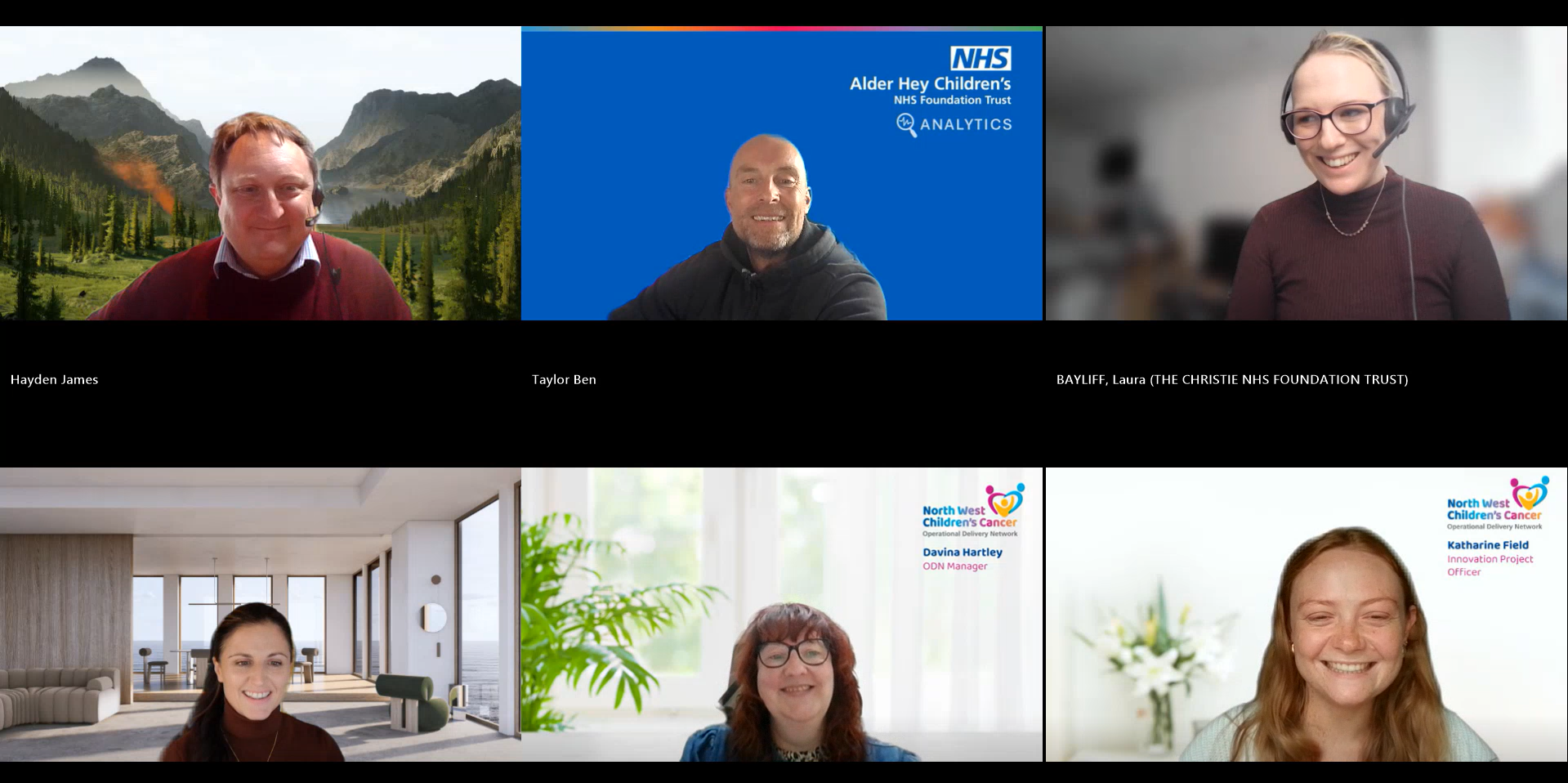Select the Hayden James video tile

click(260, 173)
